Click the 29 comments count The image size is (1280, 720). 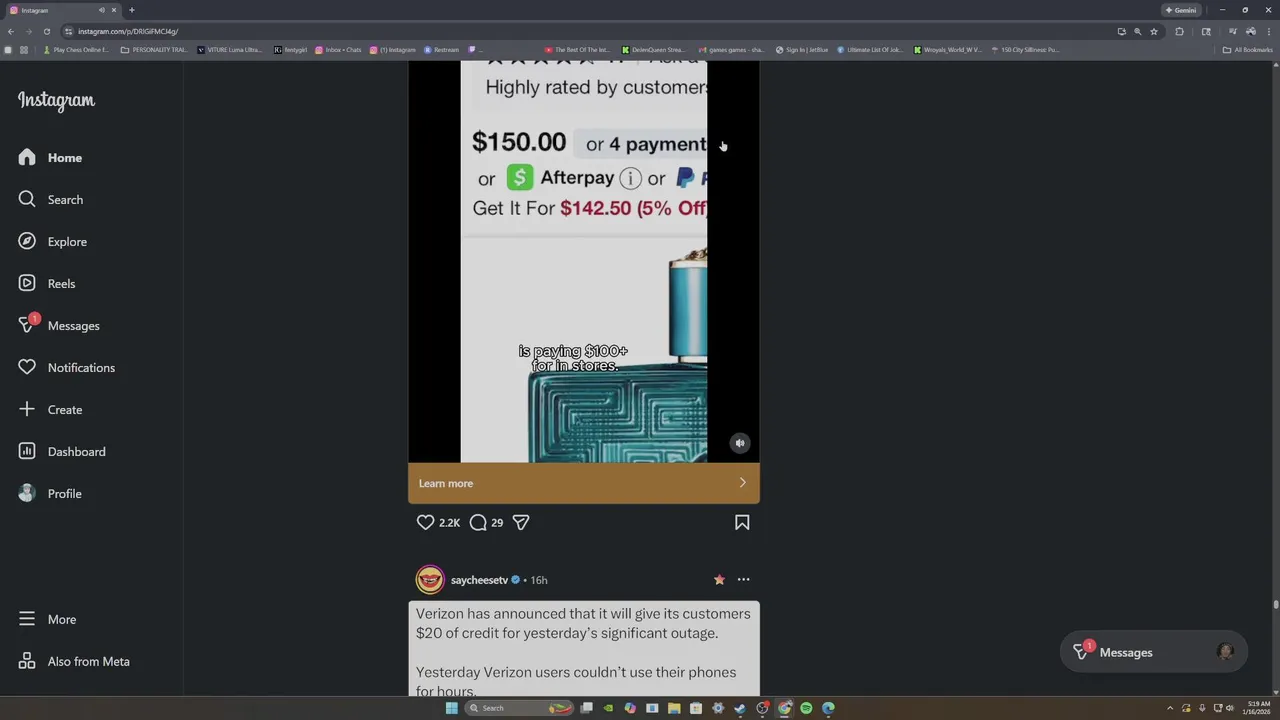(x=497, y=523)
